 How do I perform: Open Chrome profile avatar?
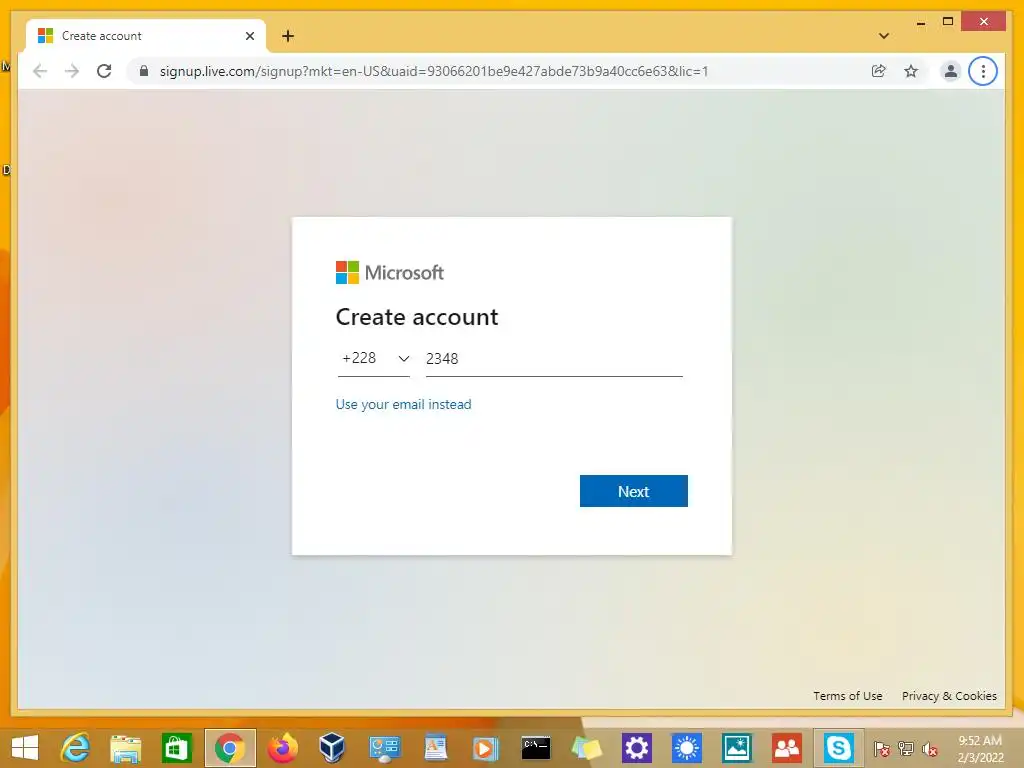click(x=951, y=71)
